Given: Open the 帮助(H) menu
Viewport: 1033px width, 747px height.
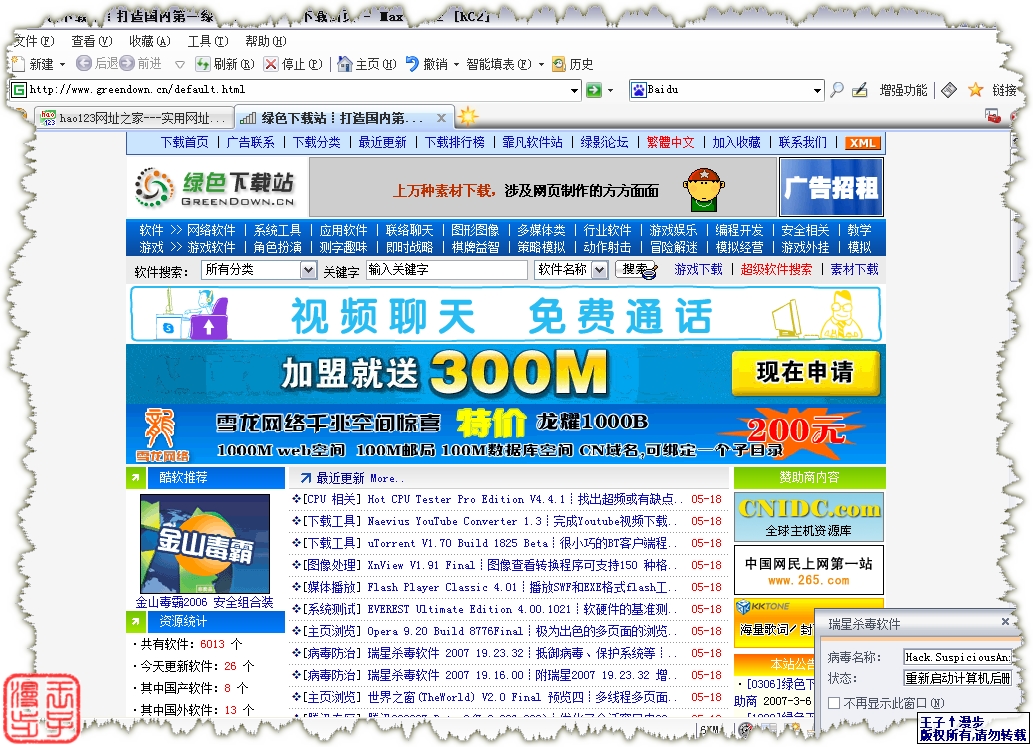Looking at the screenshot, I should coord(265,41).
